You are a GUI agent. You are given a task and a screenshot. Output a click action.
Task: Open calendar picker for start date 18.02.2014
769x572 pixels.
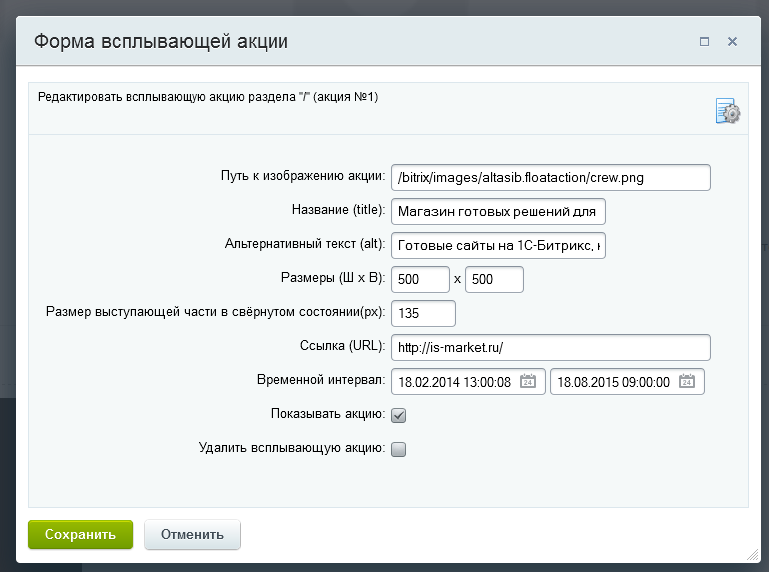point(528,381)
